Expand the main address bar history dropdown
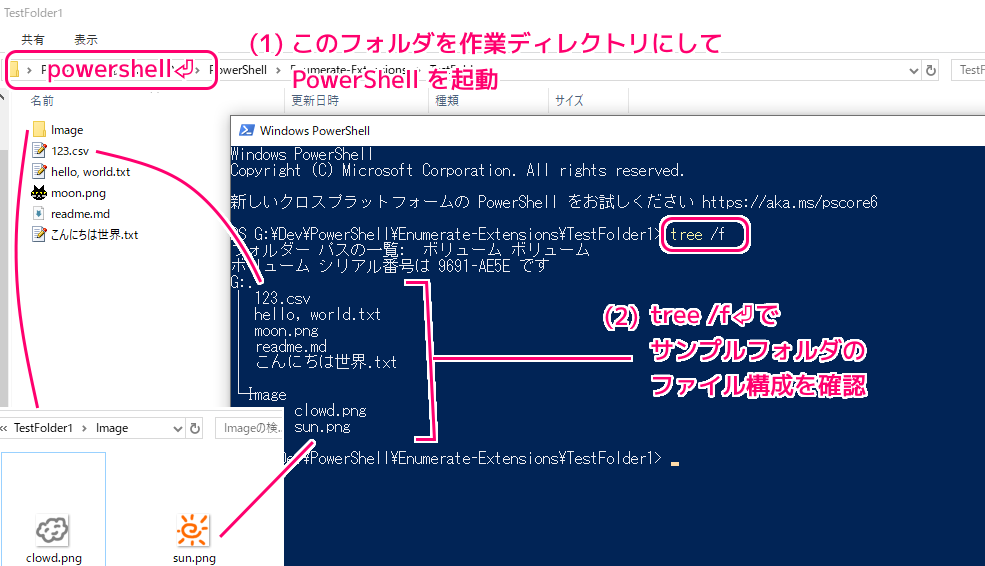The height and width of the screenshot is (566, 985). pyautogui.click(x=912, y=70)
